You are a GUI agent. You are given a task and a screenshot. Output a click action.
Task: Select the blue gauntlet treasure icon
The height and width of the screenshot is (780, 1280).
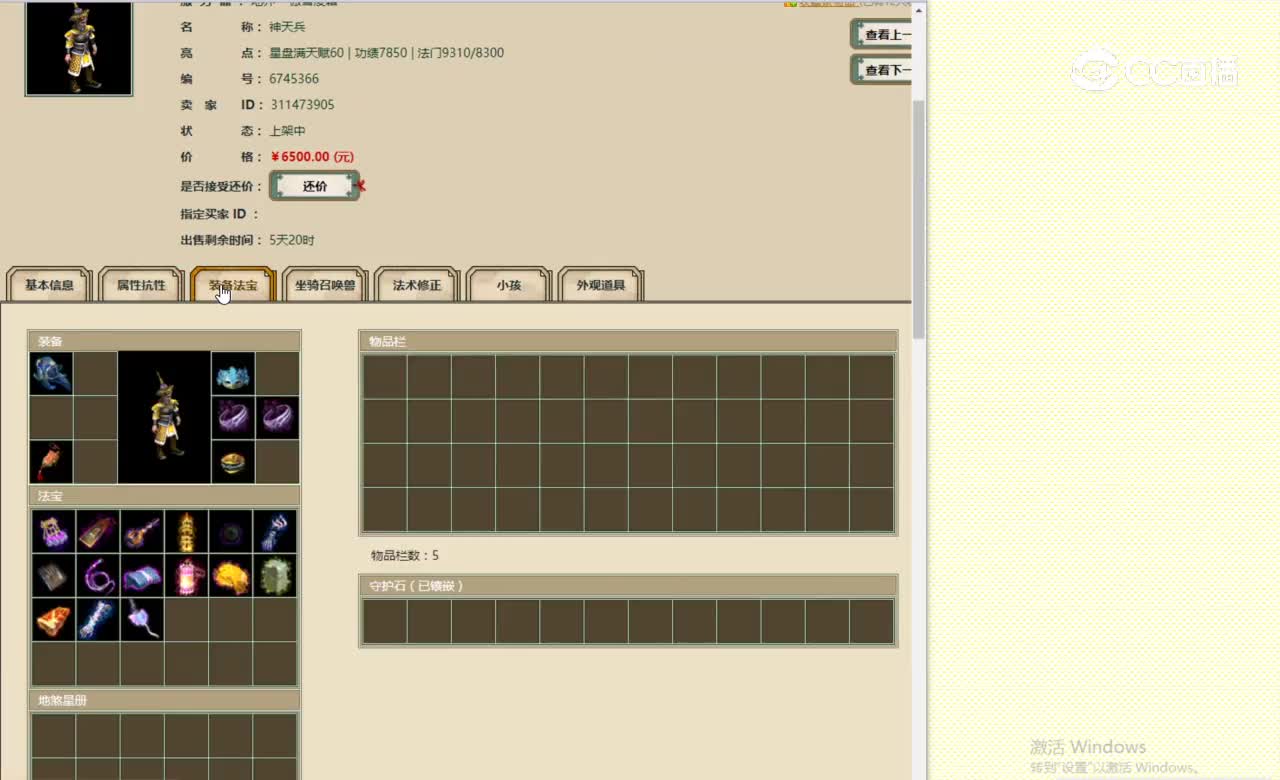click(x=274, y=531)
